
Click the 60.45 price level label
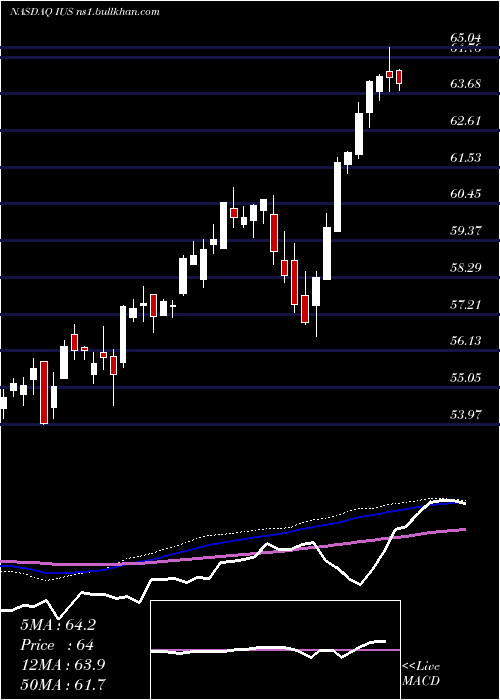tap(466, 194)
